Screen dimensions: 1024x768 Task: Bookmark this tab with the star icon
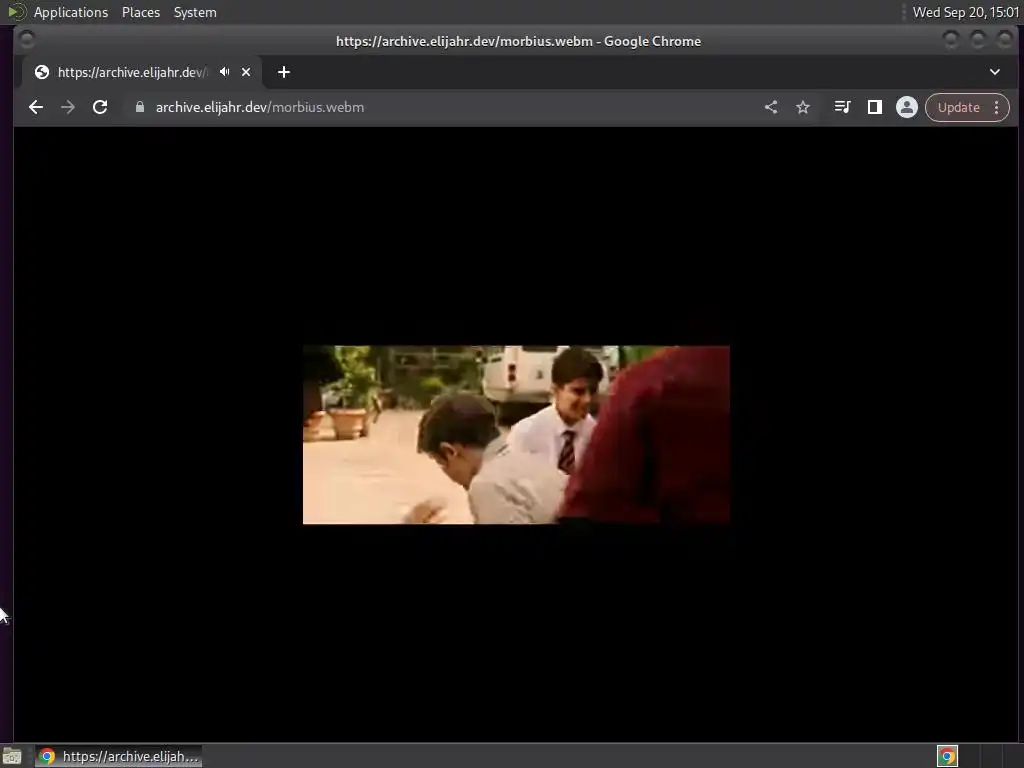pos(803,107)
